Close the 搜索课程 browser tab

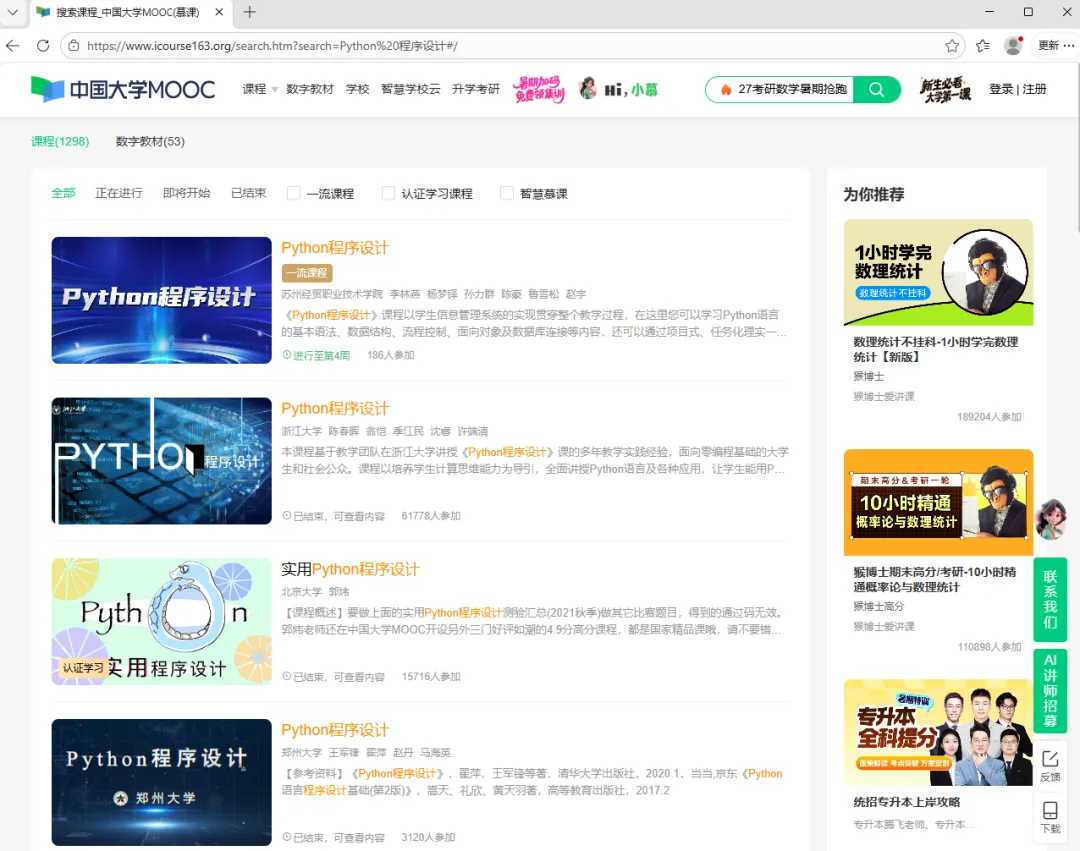click(219, 12)
